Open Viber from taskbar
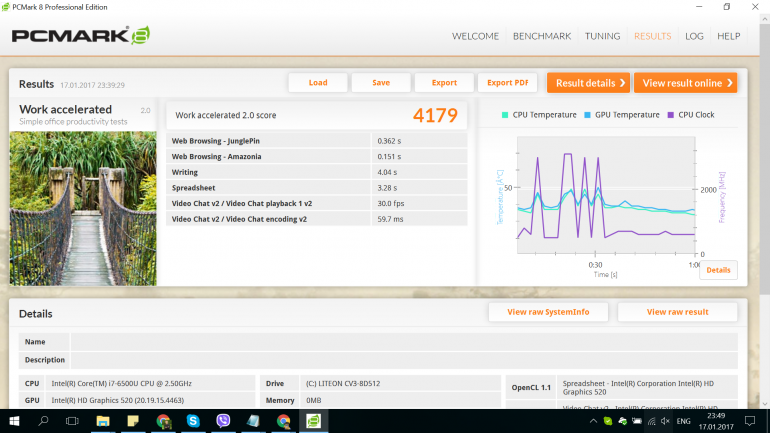The width and height of the screenshot is (770, 433). click(223, 421)
